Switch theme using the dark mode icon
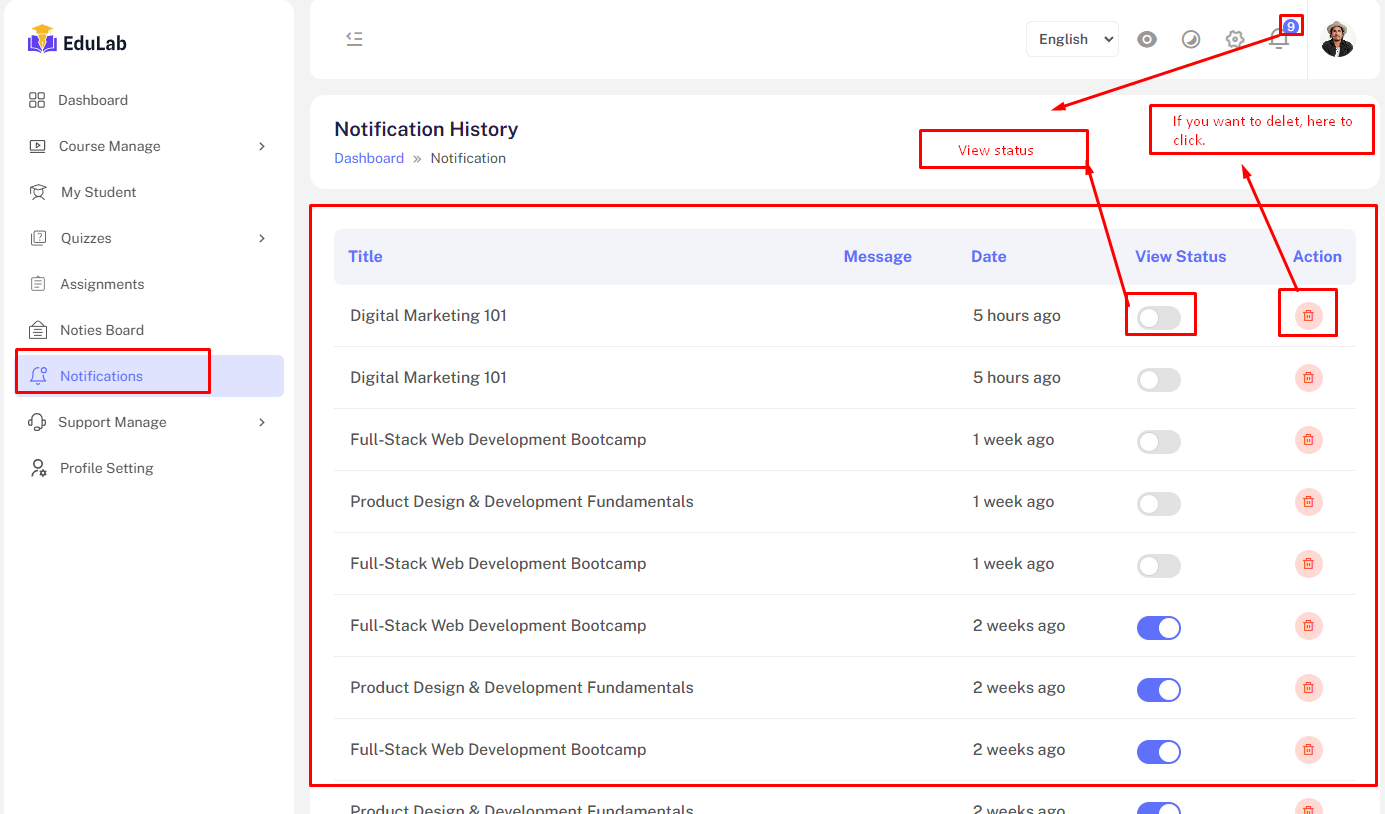This screenshot has width=1385, height=814. point(1191,39)
